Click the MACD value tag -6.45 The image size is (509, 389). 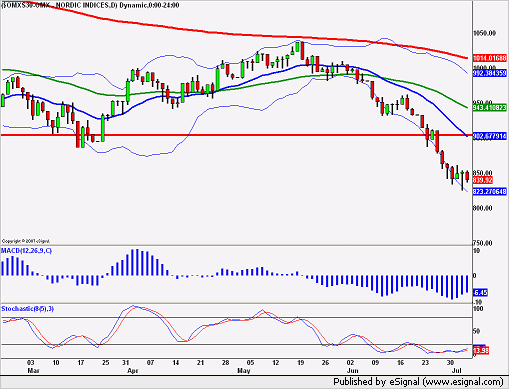[480, 293]
